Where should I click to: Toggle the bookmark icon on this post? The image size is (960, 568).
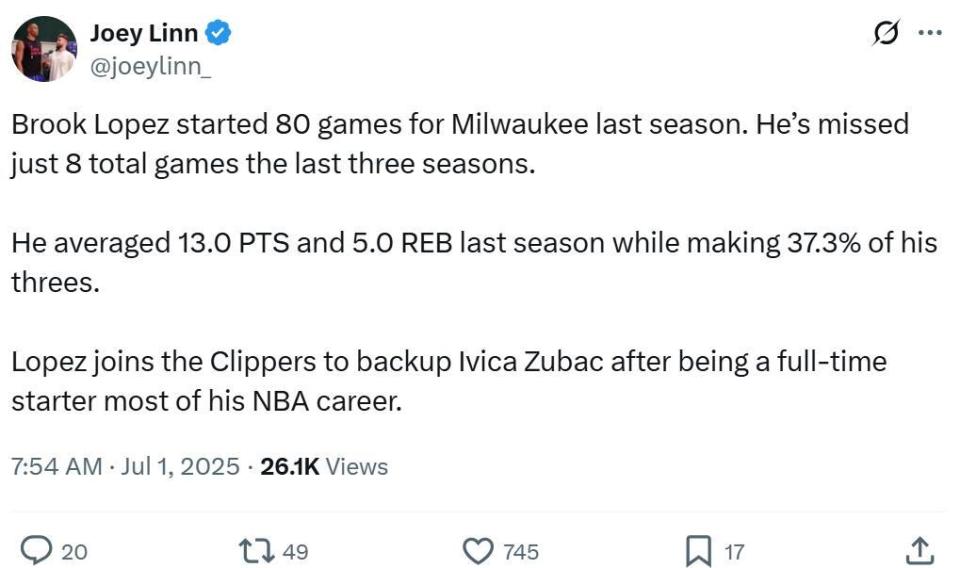[x=697, y=550]
